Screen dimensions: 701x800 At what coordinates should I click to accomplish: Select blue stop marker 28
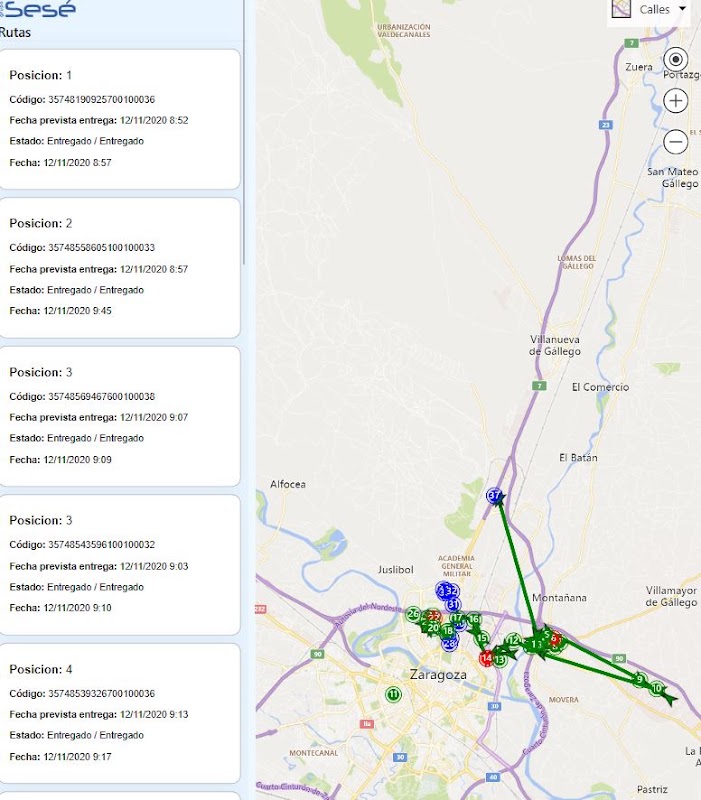449,643
